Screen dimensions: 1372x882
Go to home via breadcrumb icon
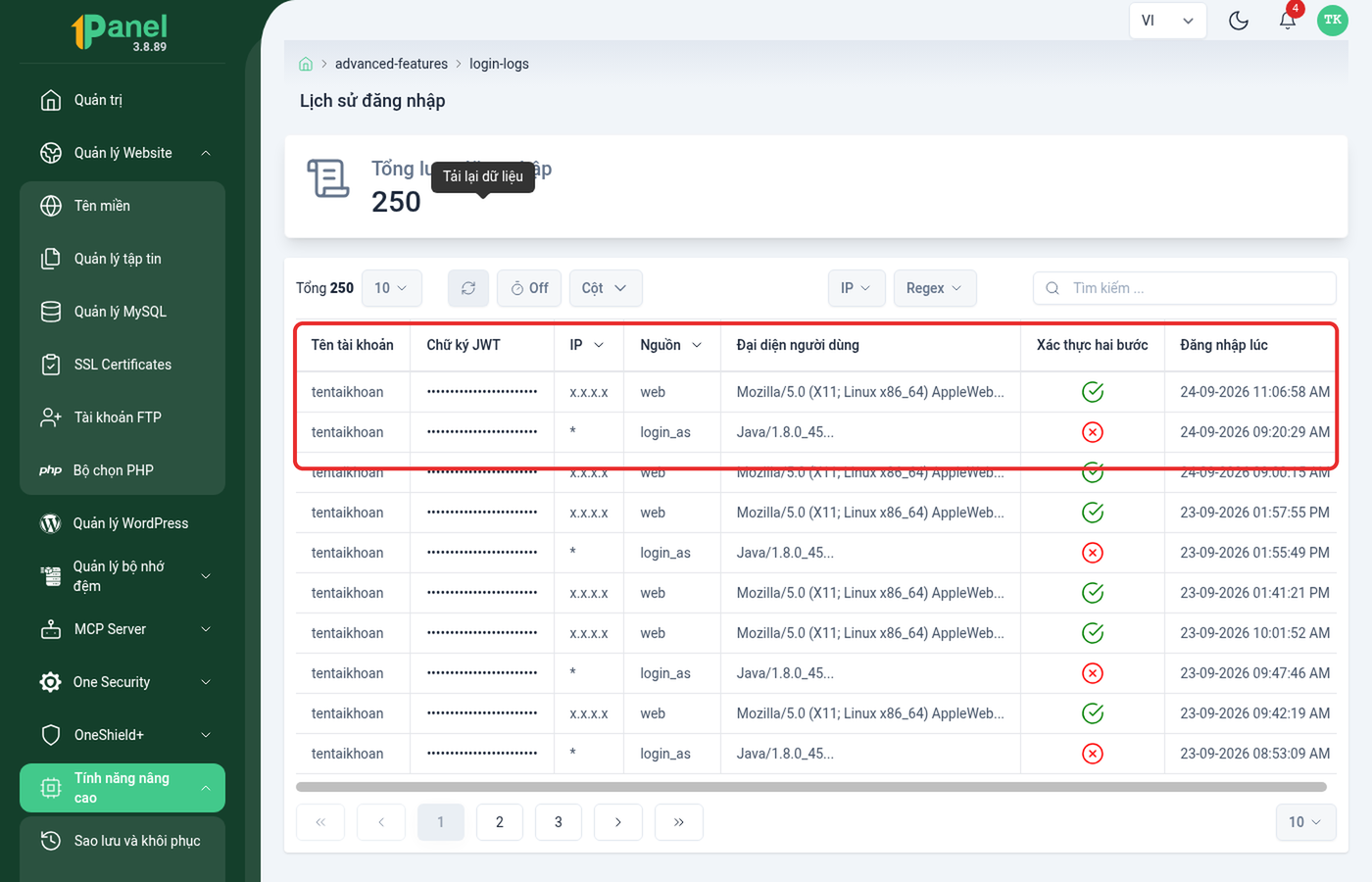(x=306, y=64)
